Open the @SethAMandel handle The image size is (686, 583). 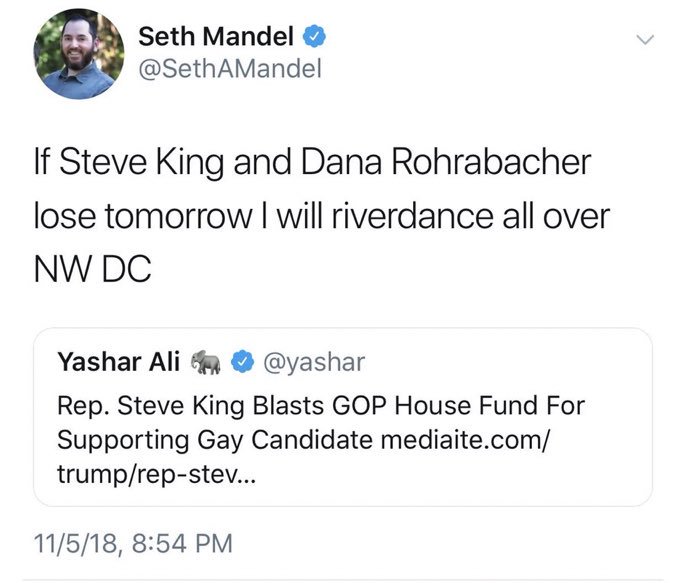click(230, 69)
